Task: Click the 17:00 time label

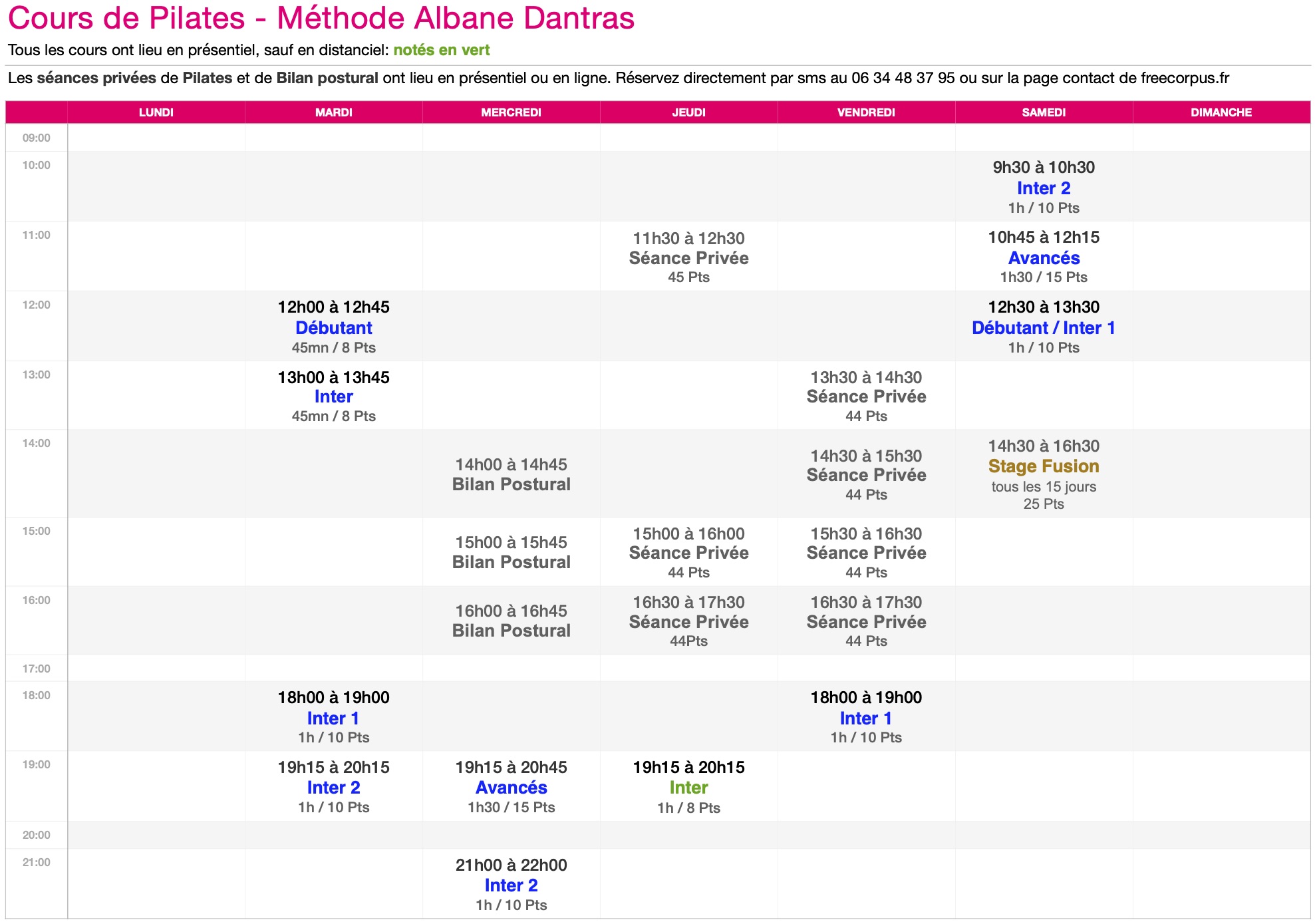Action: click(x=36, y=669)
